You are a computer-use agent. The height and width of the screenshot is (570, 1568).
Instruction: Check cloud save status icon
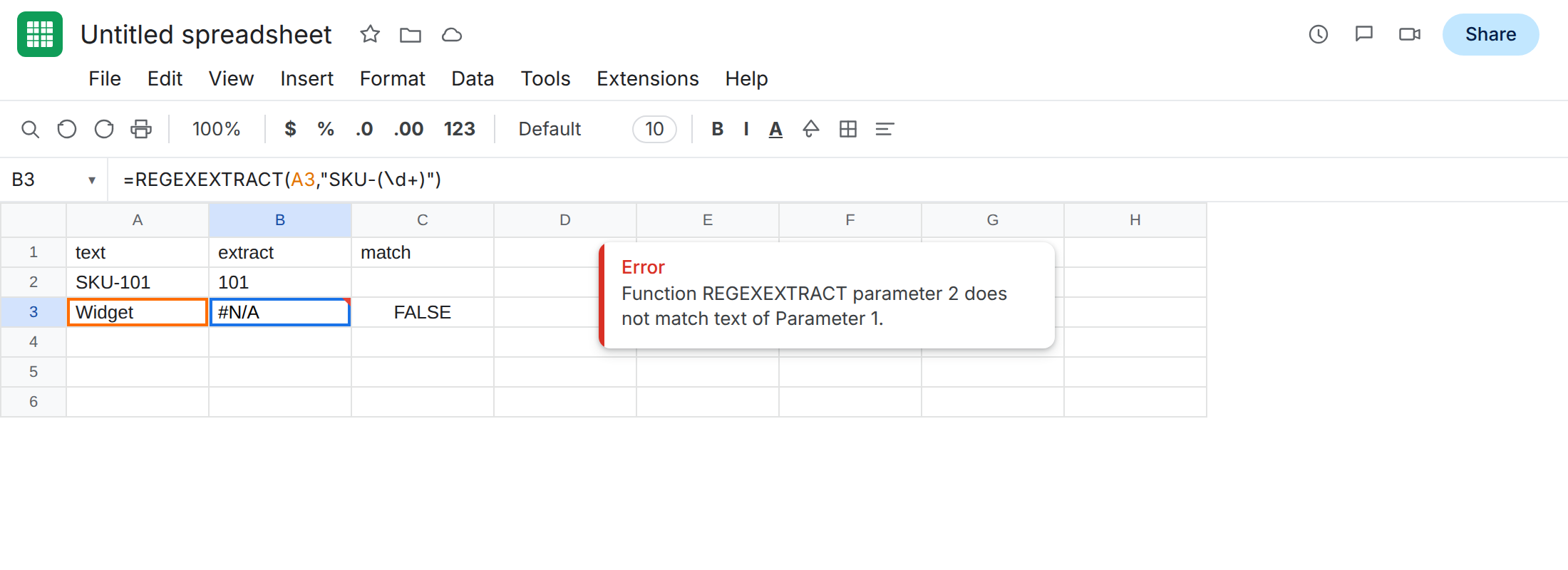pos(452,34)
